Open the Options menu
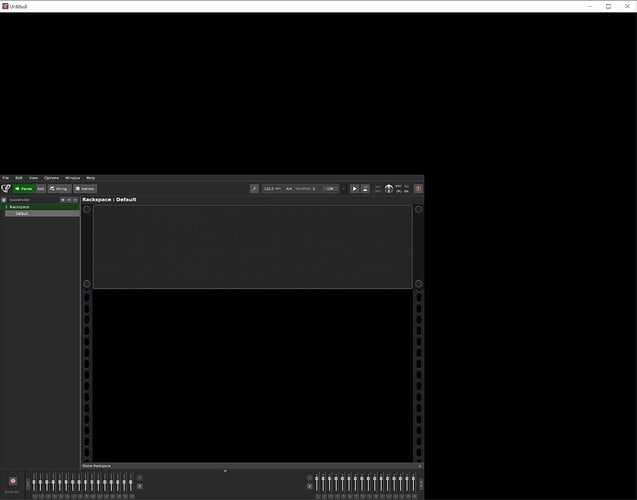637x500 pixels. [x=51, y=178]
